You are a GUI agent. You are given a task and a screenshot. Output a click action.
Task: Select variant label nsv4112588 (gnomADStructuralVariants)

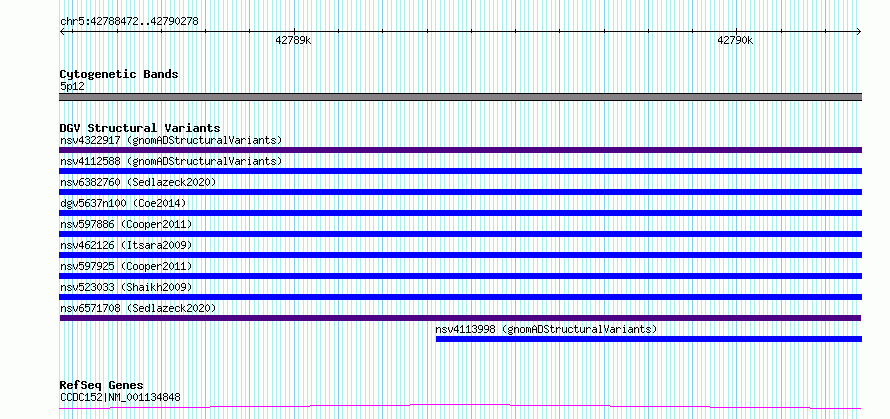point(171,161)
